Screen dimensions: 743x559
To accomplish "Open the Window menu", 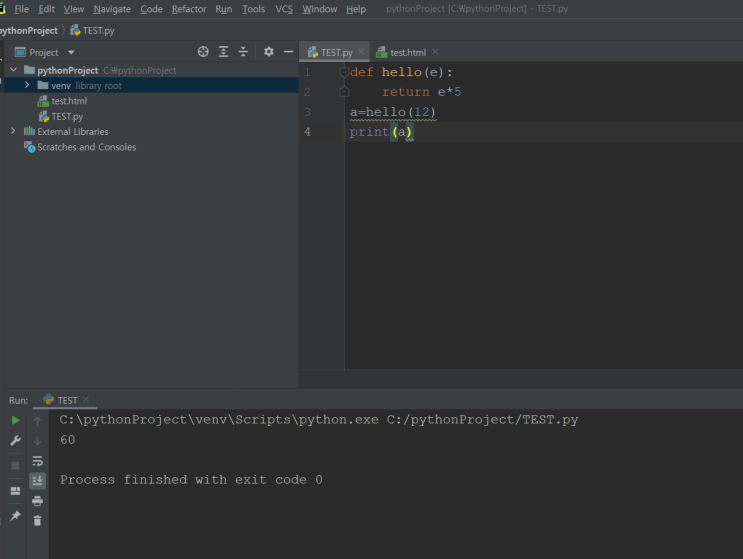I will (x=319, y=9).
